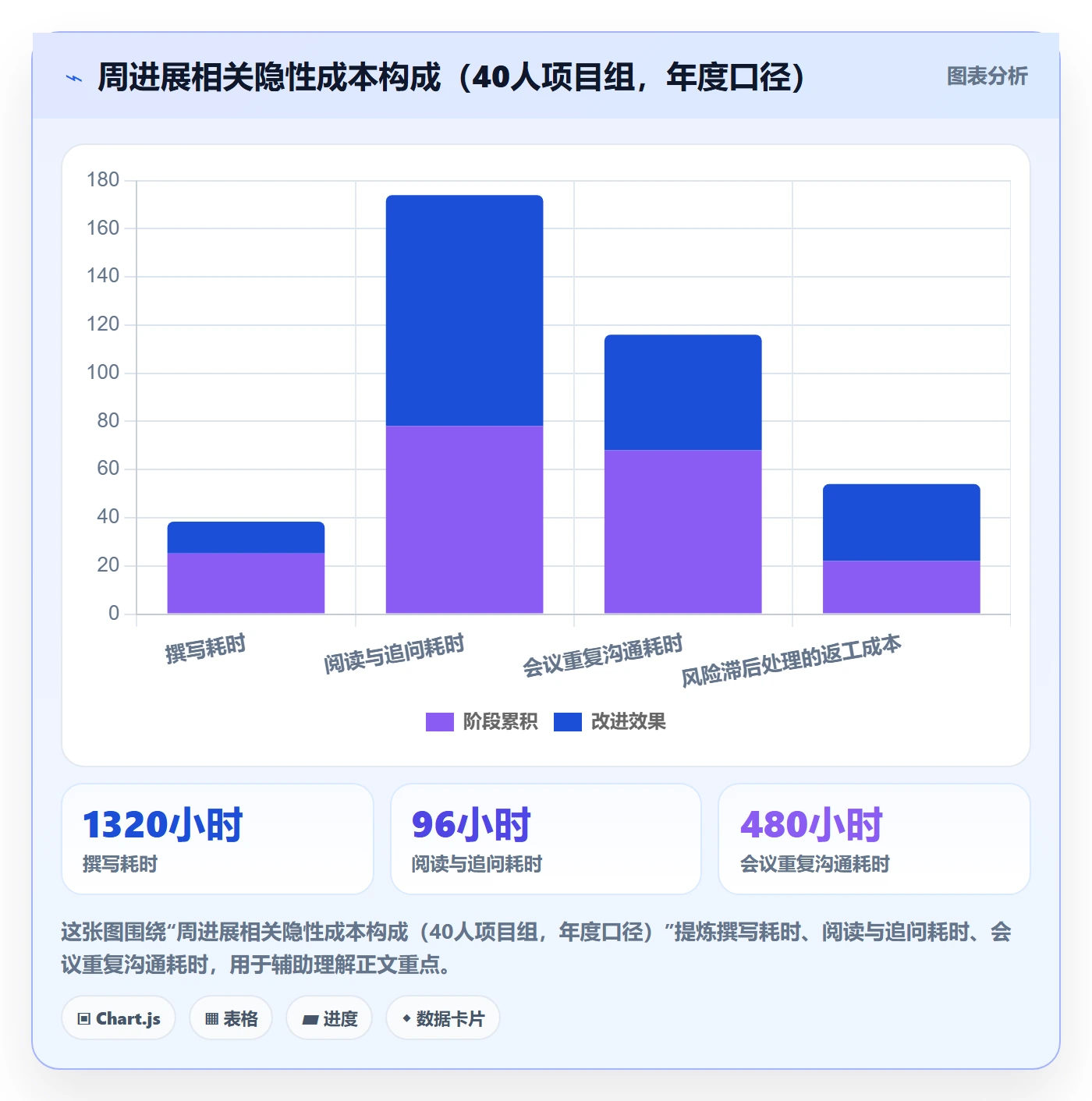Click blue segment of 风险滞后处理的返工成本 bar

901,522
